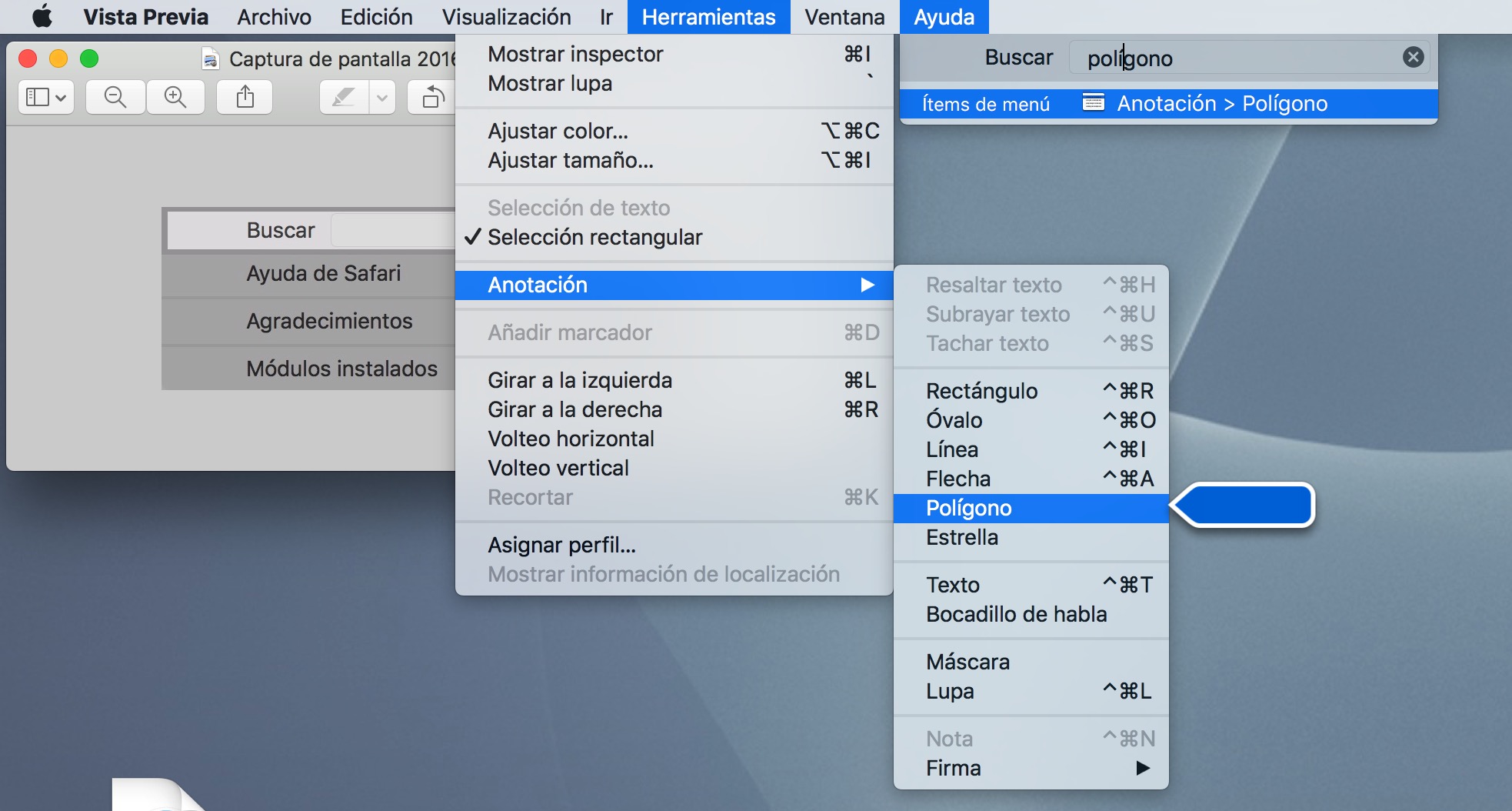Screen dimensions: 1512x811
Task: Choose Volteo vertical
Action: (674, 468)
